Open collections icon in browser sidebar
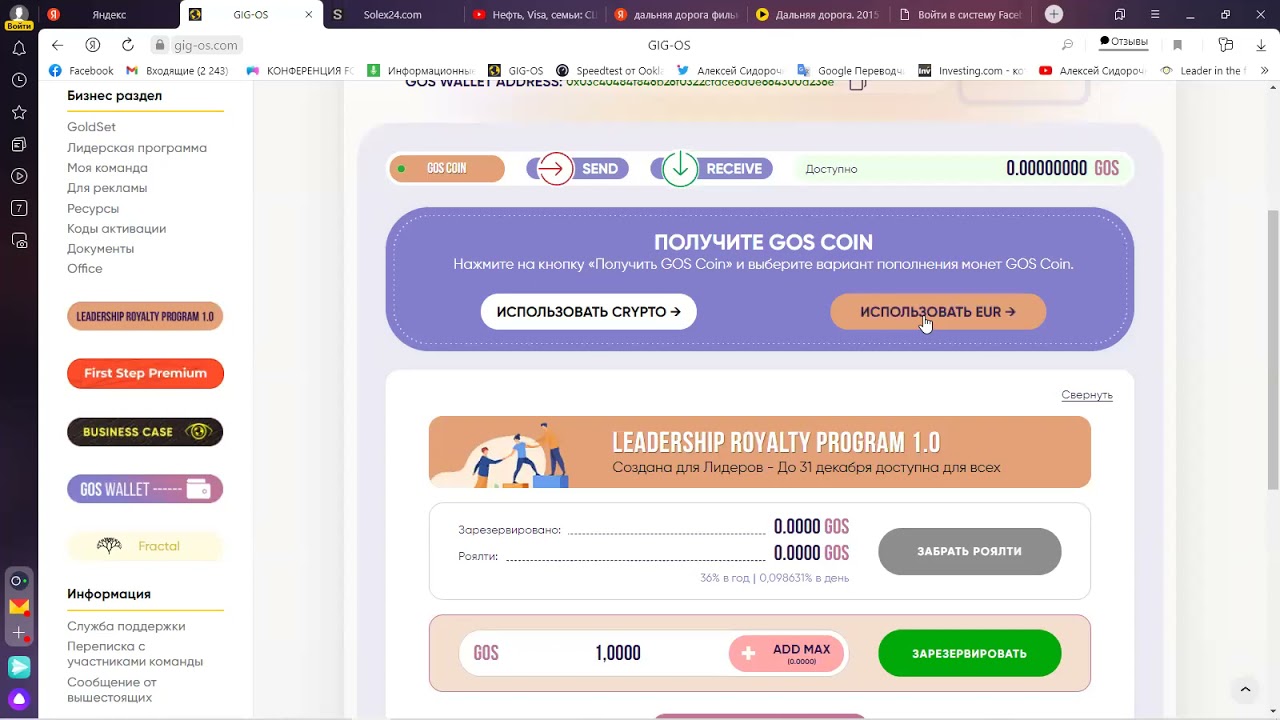This screenshot has height=720, width=1280. pyautogui.click(x=19, y=144)
